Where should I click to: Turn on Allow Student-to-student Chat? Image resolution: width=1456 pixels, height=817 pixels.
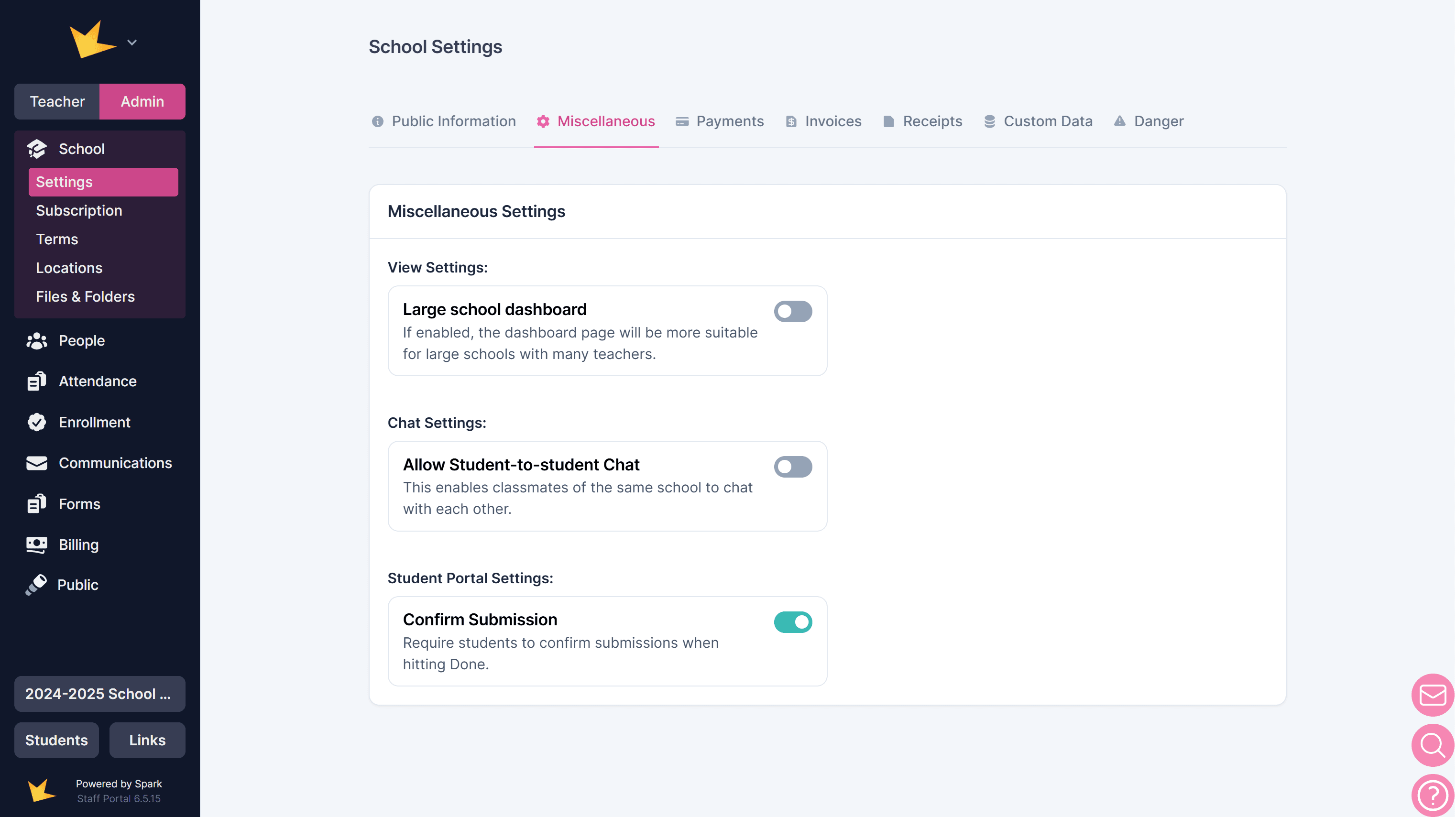[792, 467]
